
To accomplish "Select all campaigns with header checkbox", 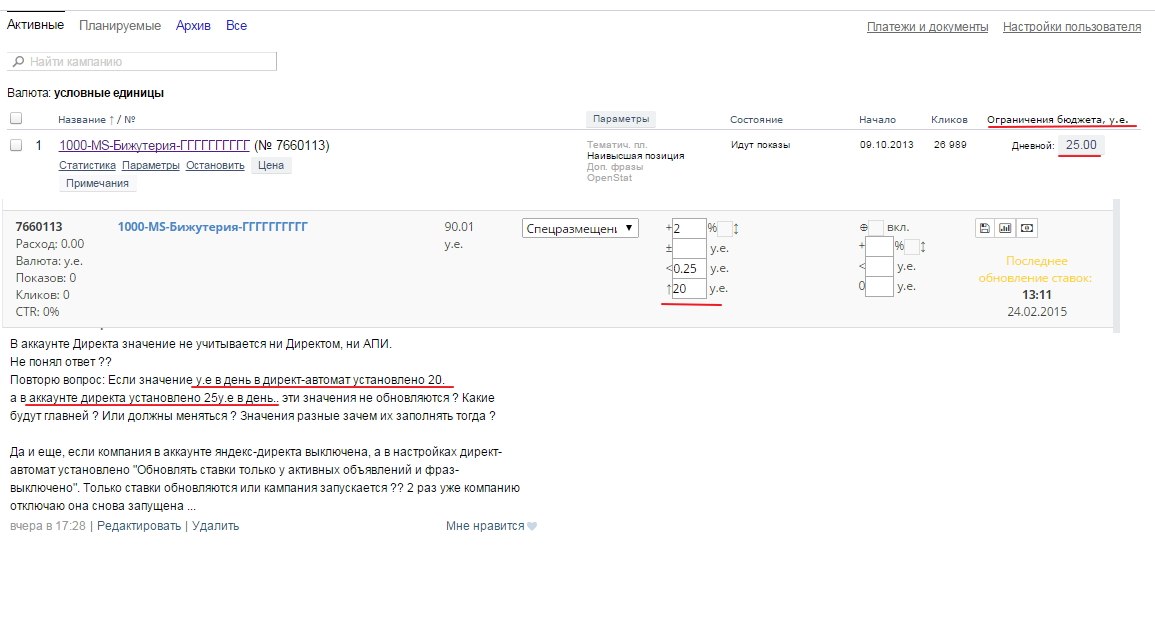I will pos(15,119).
